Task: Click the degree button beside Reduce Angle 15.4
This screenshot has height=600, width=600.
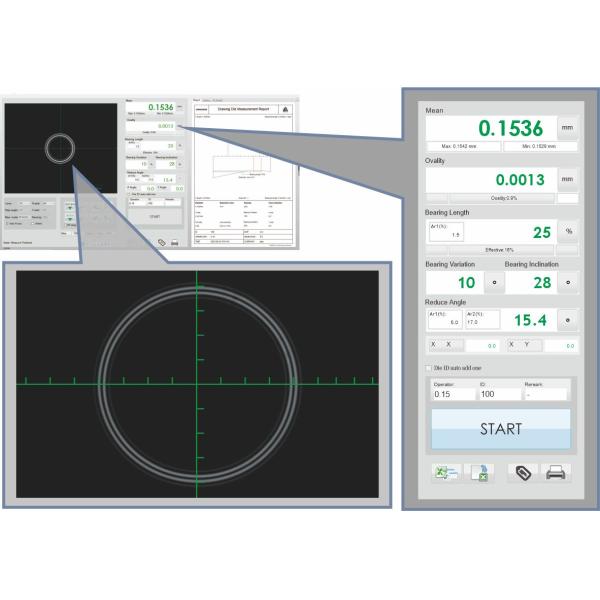Action: coord(568,320)
